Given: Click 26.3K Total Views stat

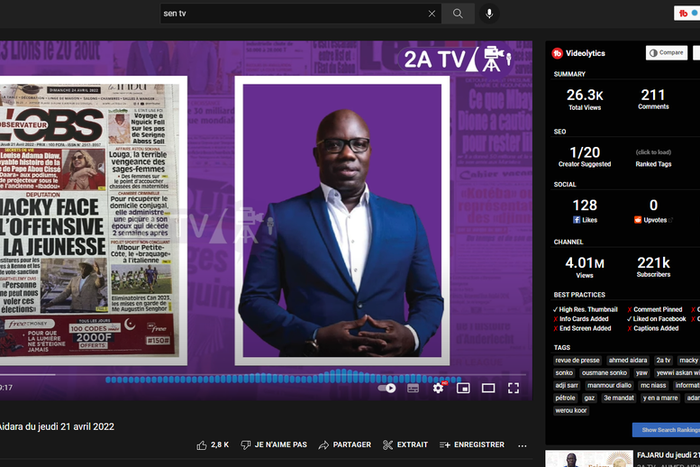Looking at the screenshot, I should tap(584, 99).
